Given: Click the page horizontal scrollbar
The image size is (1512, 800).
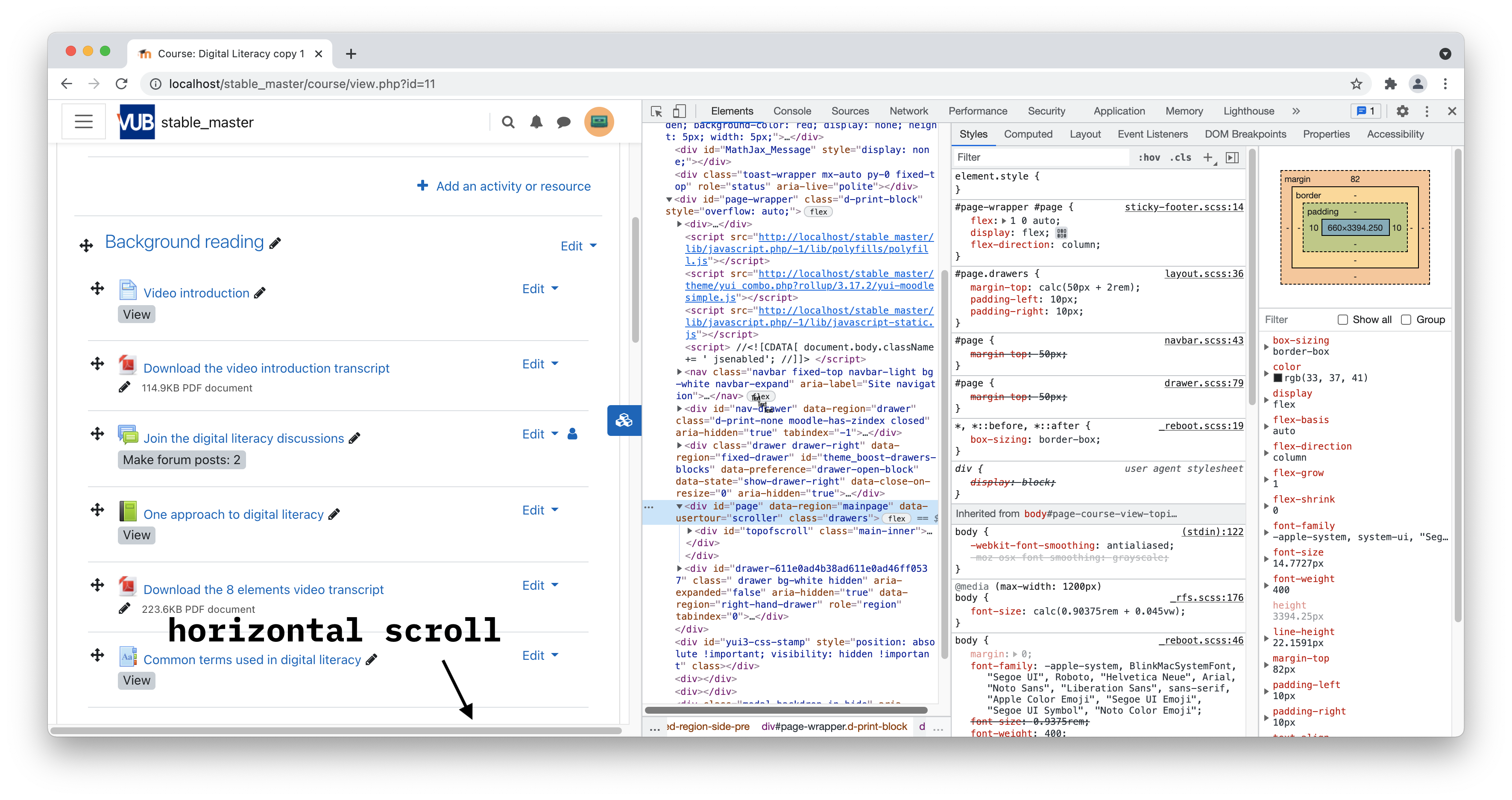Looking at the screenshot, I should click(336, 731).
